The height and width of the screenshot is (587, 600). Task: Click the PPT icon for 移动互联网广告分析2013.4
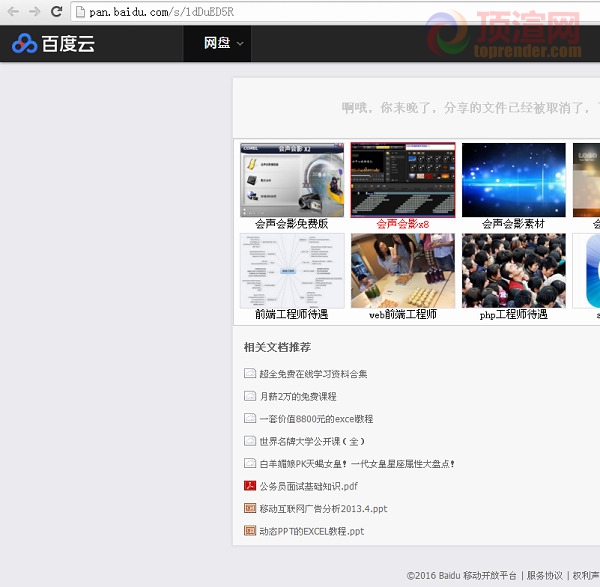[x=250, y=508]
